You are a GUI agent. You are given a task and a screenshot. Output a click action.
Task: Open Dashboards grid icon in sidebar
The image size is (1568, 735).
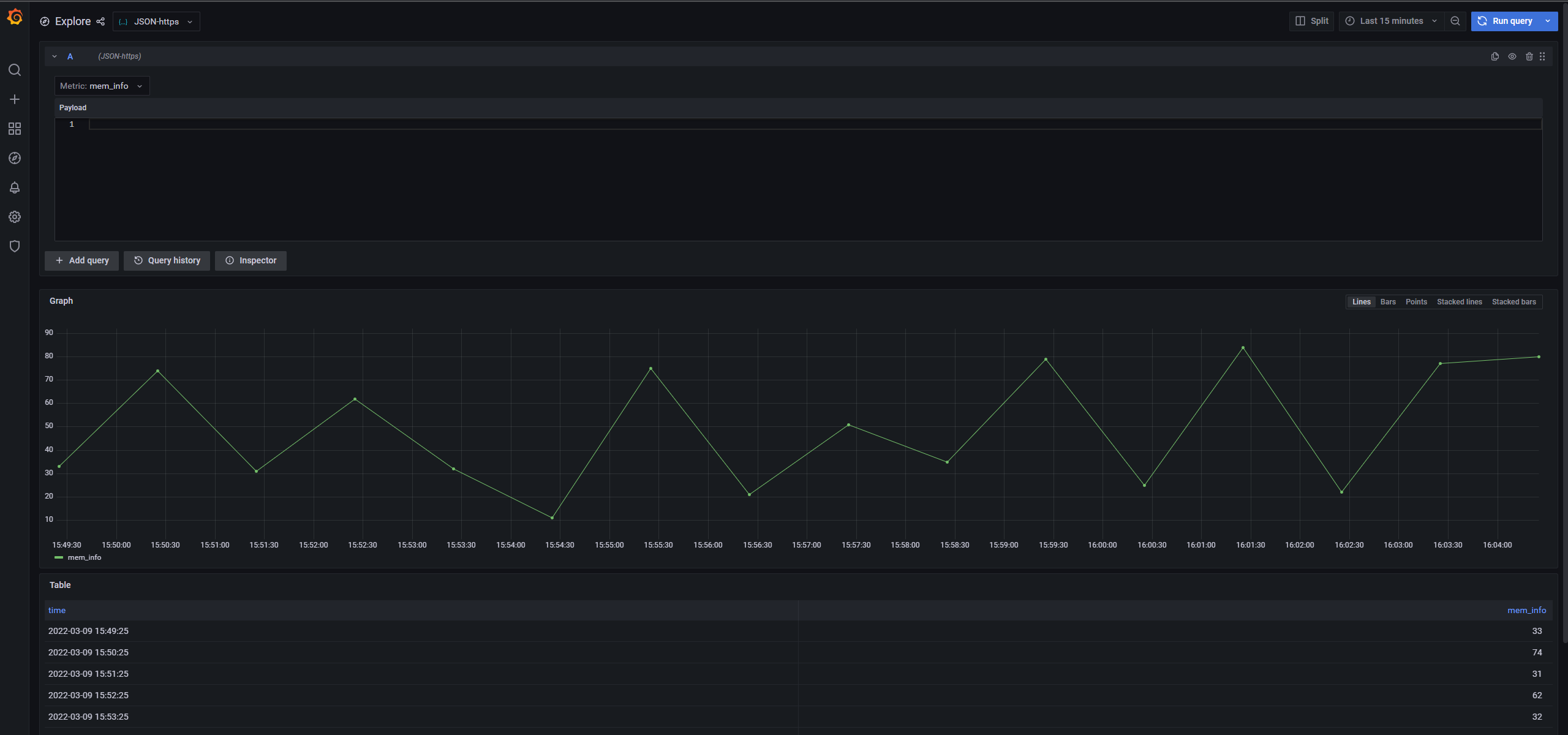(x=15, y=129)
